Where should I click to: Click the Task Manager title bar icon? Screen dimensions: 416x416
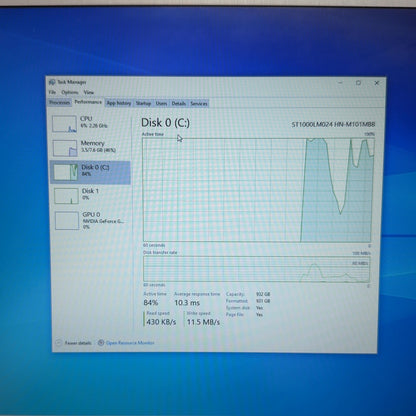pyautogui.click(x=52, y=82)
